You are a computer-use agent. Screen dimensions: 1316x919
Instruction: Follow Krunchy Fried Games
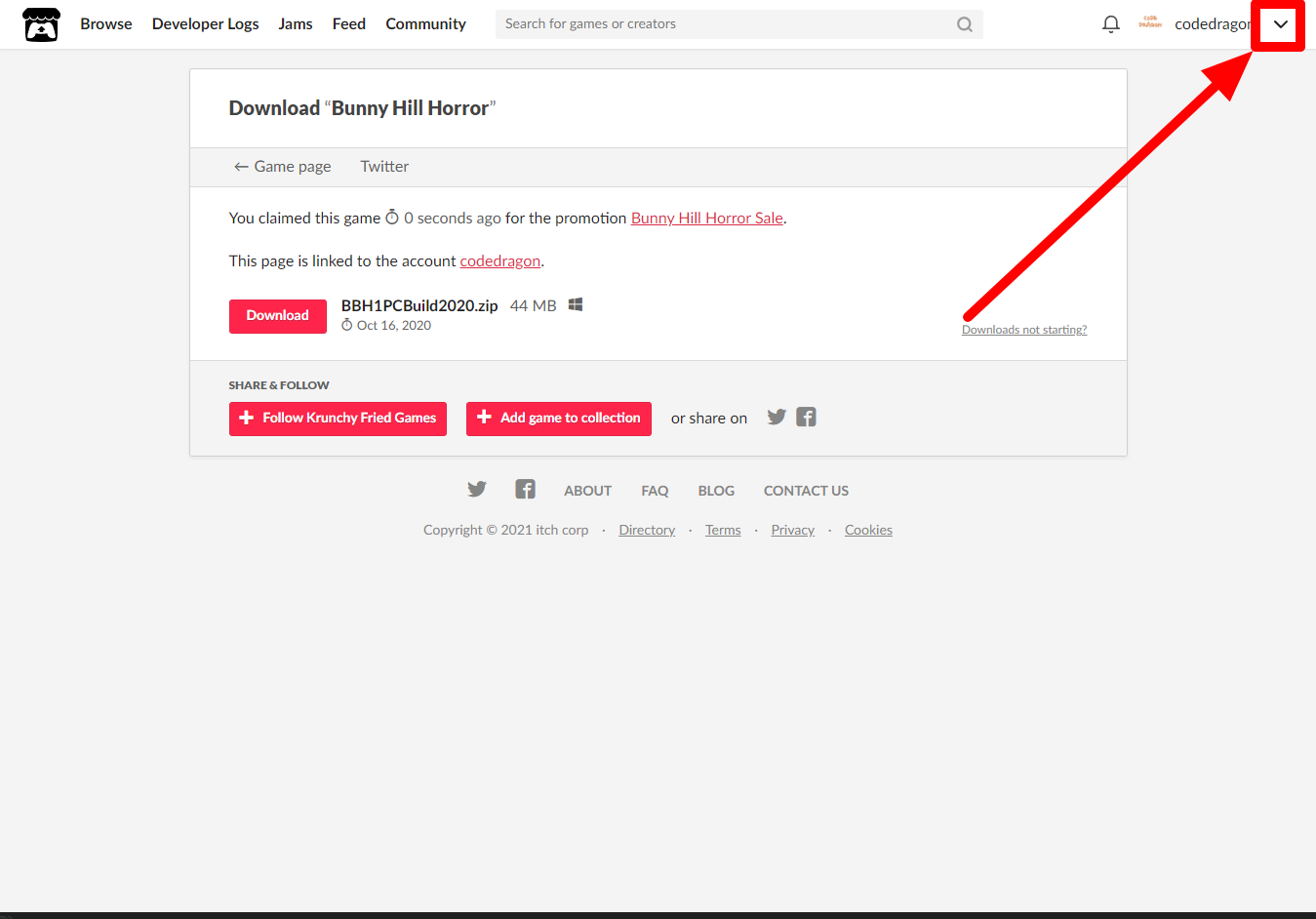[x=338, y=419]
